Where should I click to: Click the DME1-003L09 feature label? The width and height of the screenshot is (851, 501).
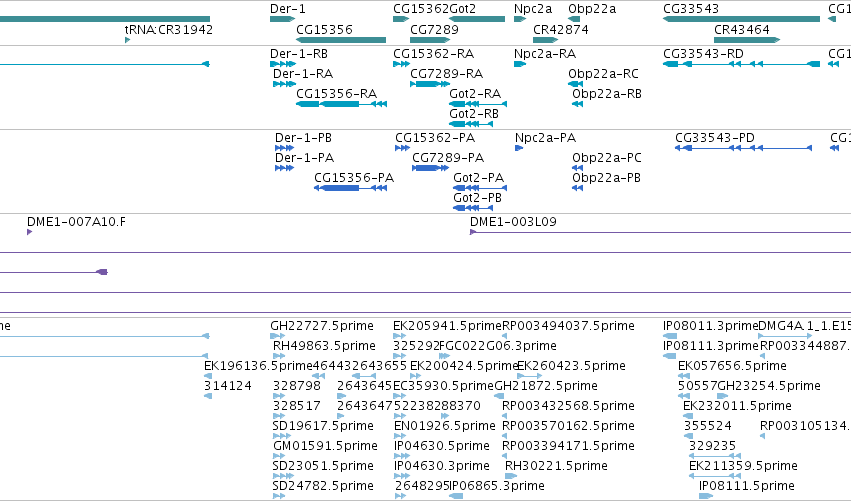point(513,222)
